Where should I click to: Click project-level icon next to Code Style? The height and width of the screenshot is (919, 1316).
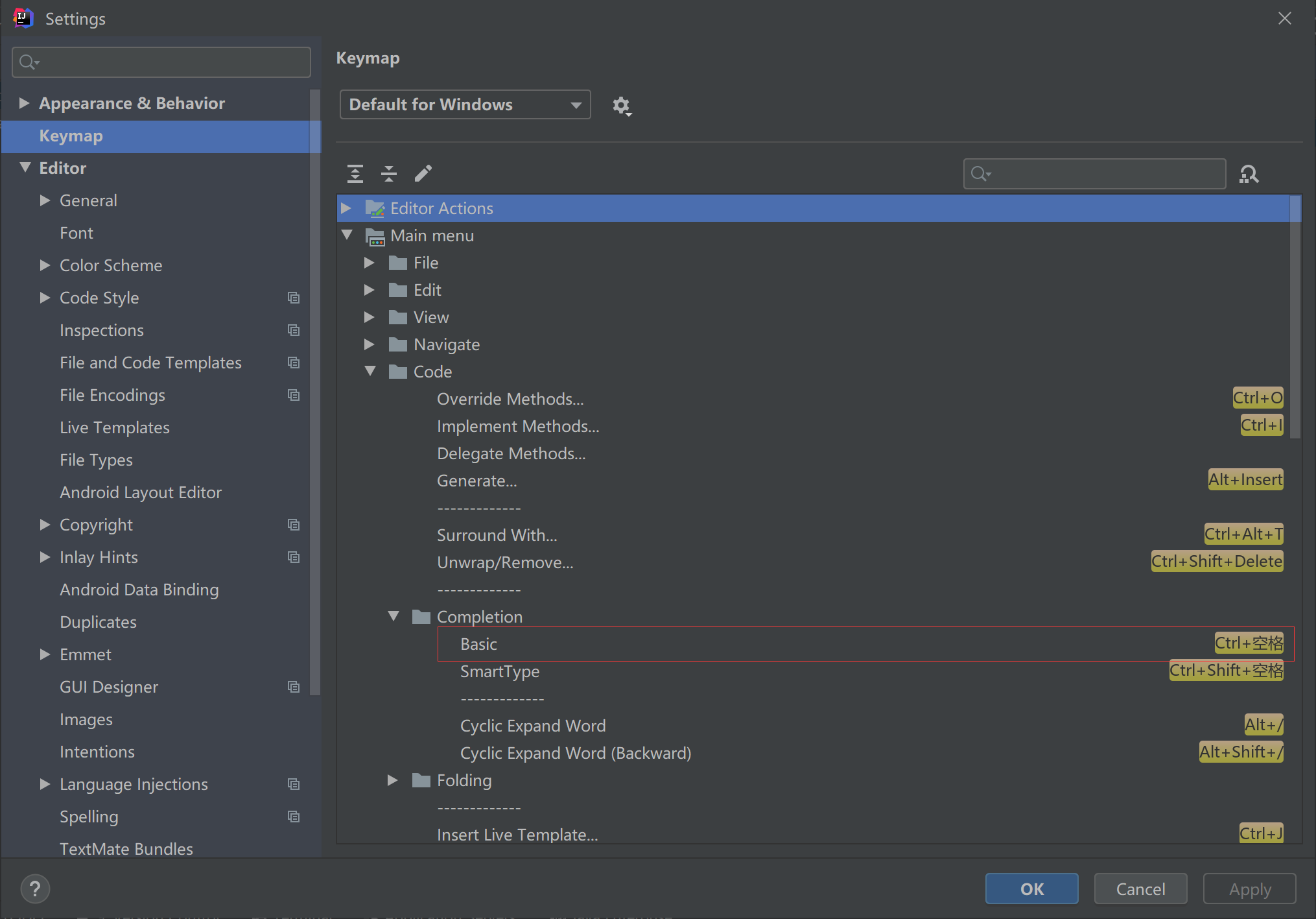click(x=294, y=298)
